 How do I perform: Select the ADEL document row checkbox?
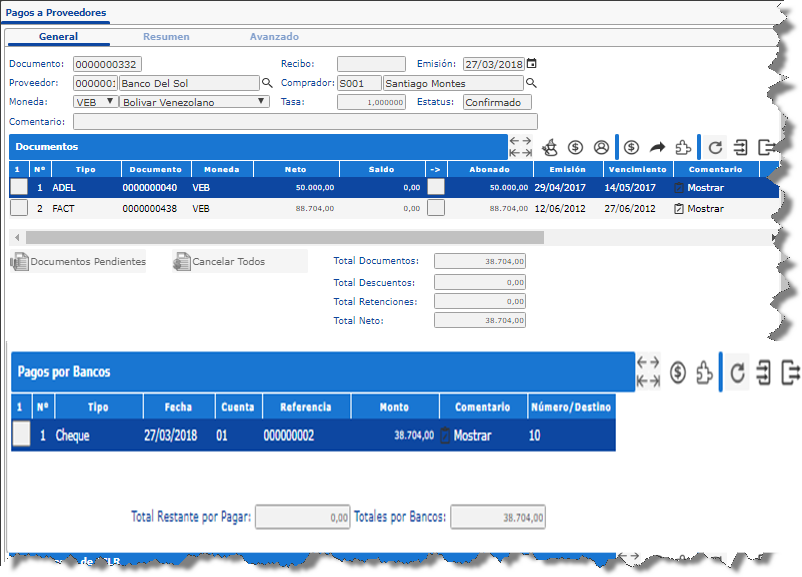tap(19, 187)
